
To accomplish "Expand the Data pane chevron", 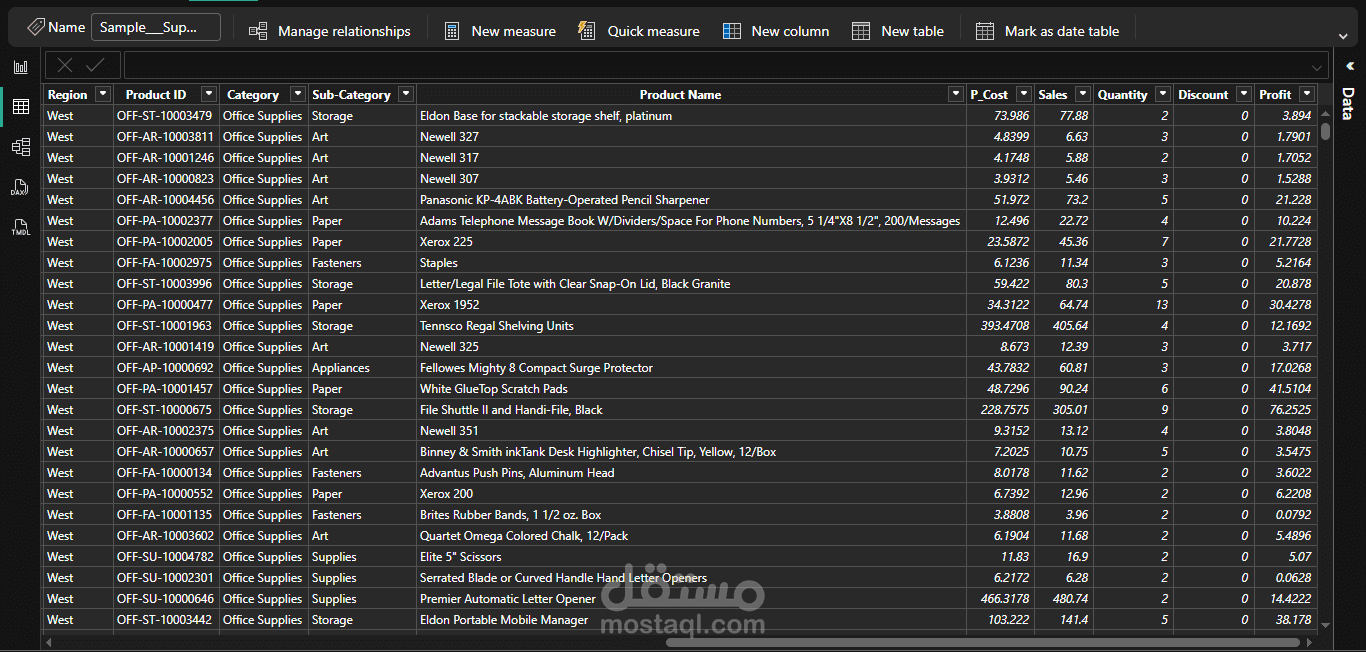I will coord(1349,65).
